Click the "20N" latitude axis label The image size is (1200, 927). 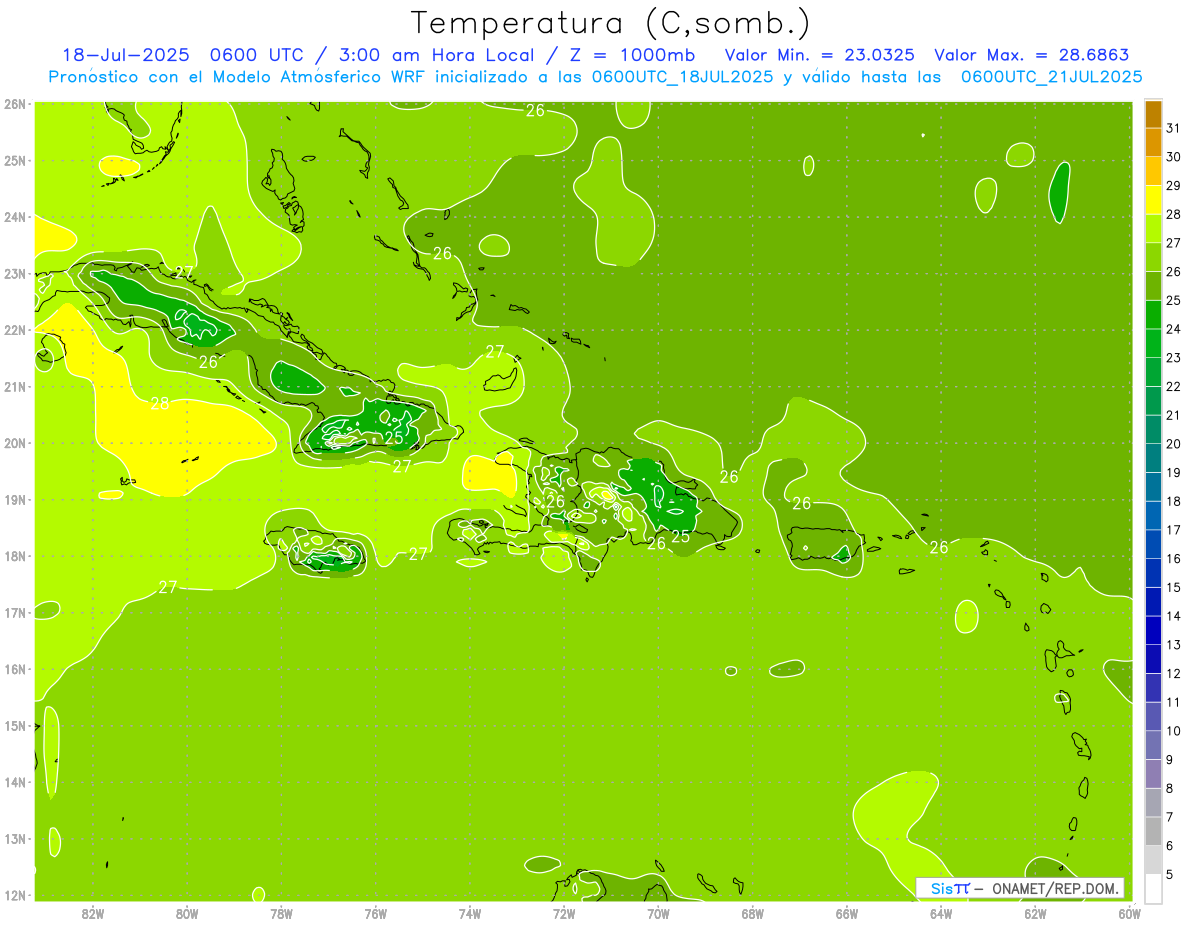pos(14,443)
